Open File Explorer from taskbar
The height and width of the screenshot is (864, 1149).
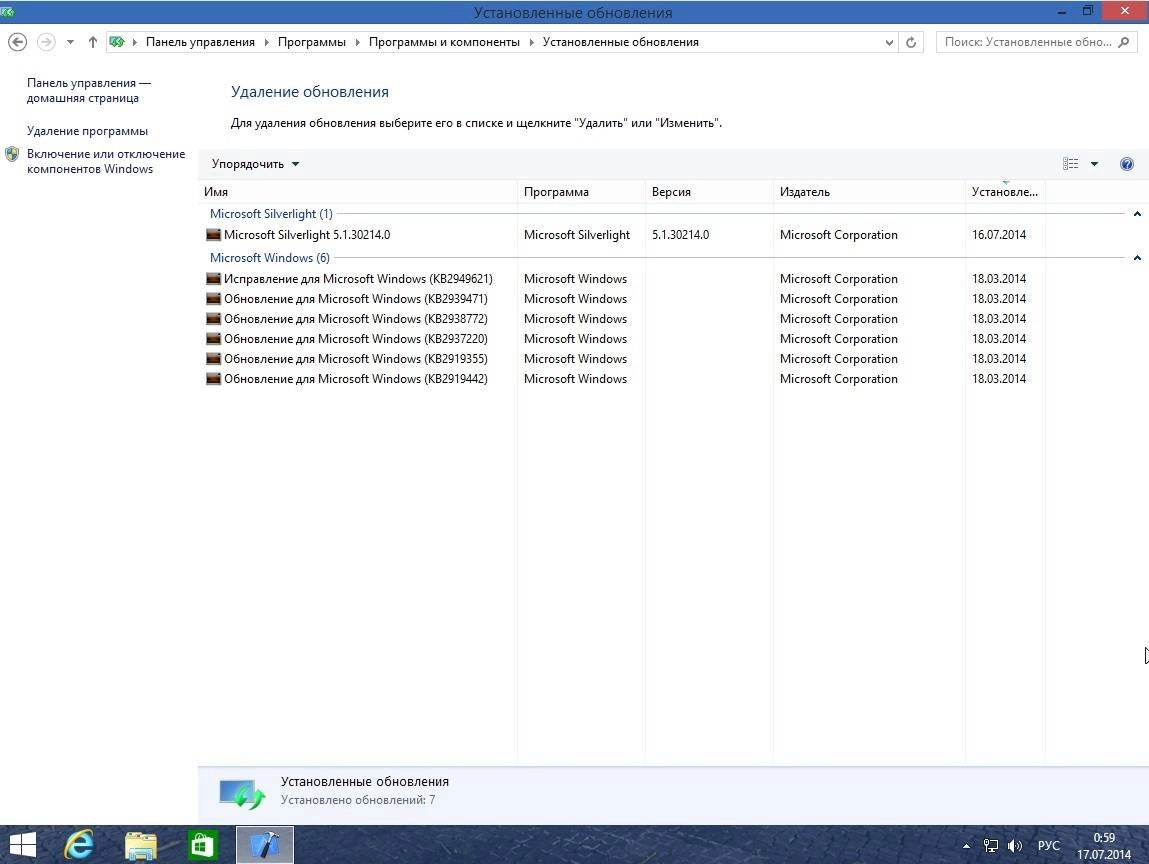[141, 845]
